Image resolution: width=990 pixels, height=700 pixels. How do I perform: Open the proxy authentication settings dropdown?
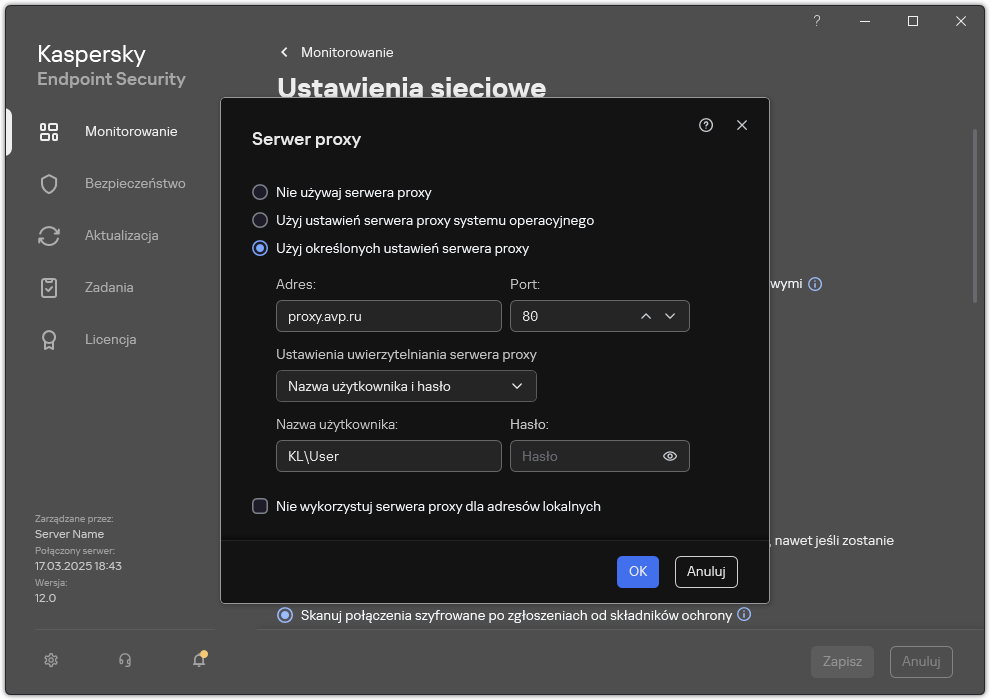pyautogui.click(x=406, y=386)
